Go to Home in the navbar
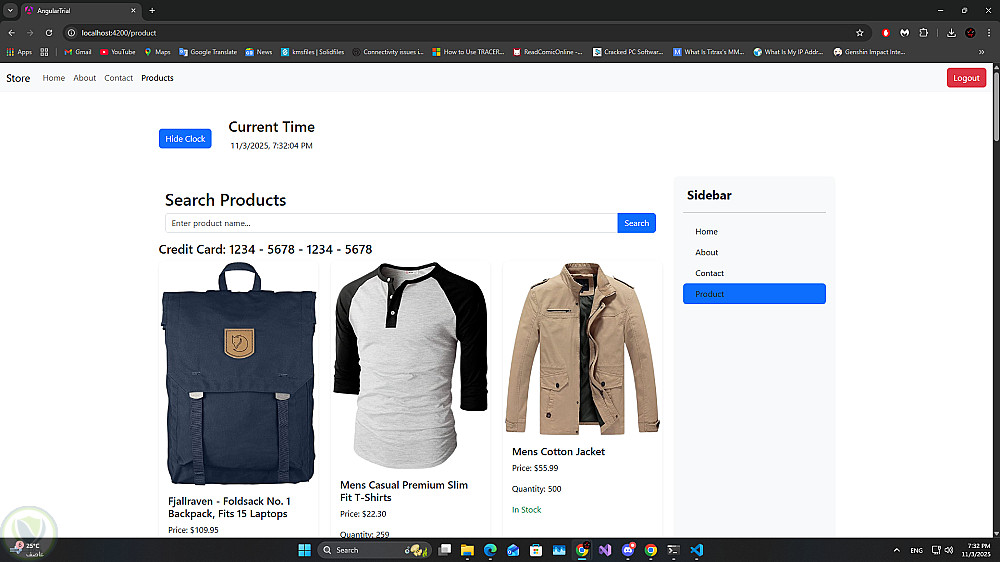This screenshot has width=1000, height=562. coord(54,78)
